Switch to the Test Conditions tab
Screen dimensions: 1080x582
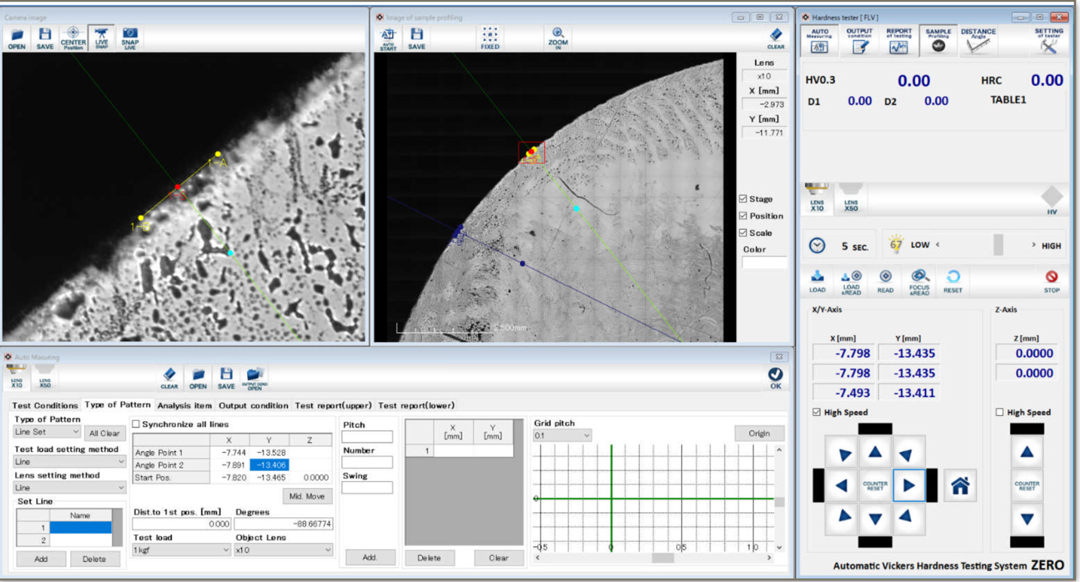click(45, 406)
